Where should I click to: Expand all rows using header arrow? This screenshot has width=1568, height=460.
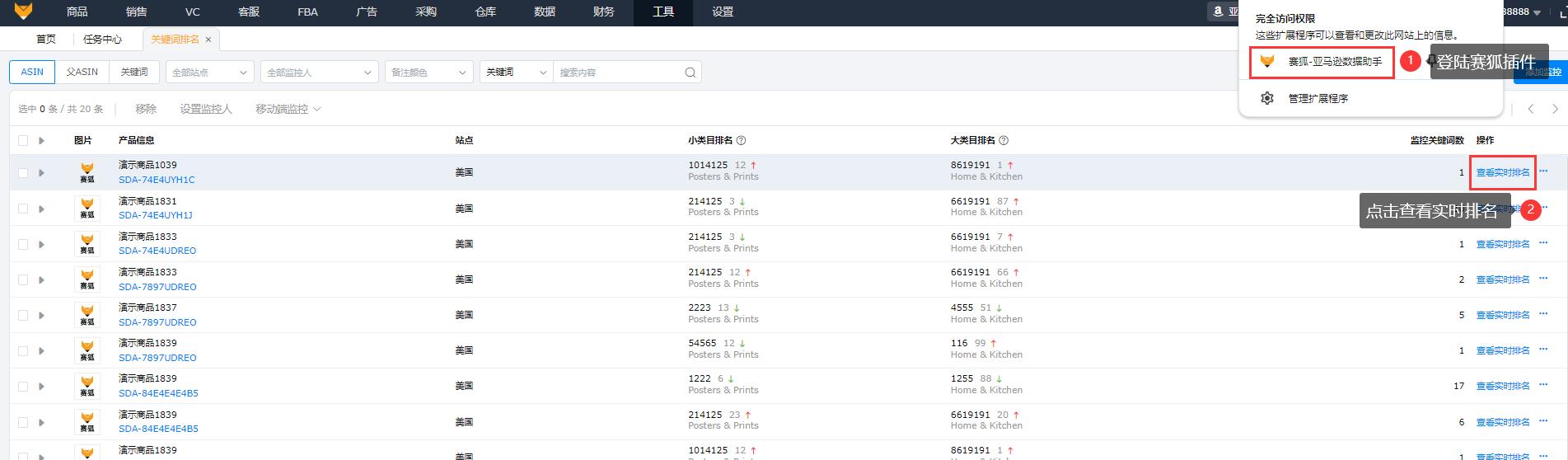41,140
